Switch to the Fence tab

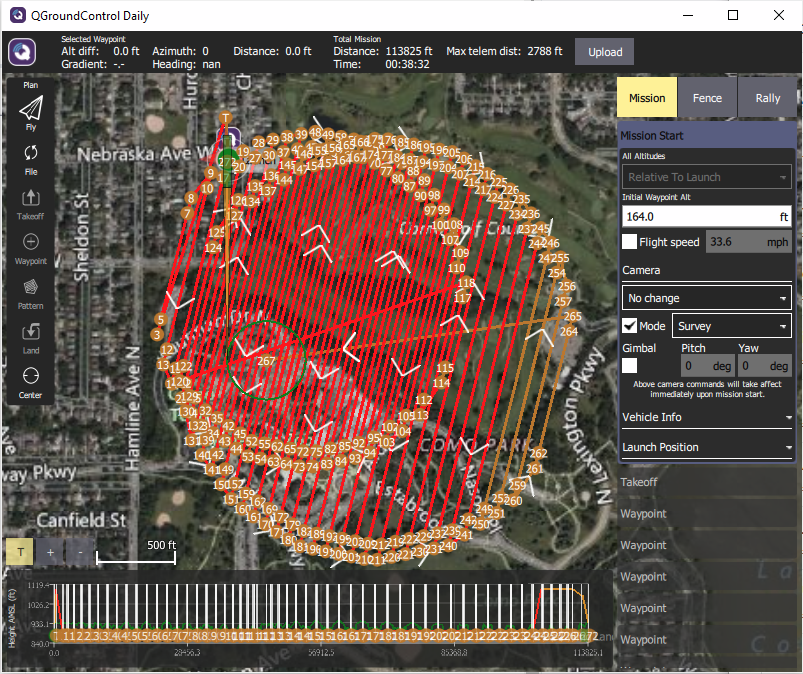point(707,98)
